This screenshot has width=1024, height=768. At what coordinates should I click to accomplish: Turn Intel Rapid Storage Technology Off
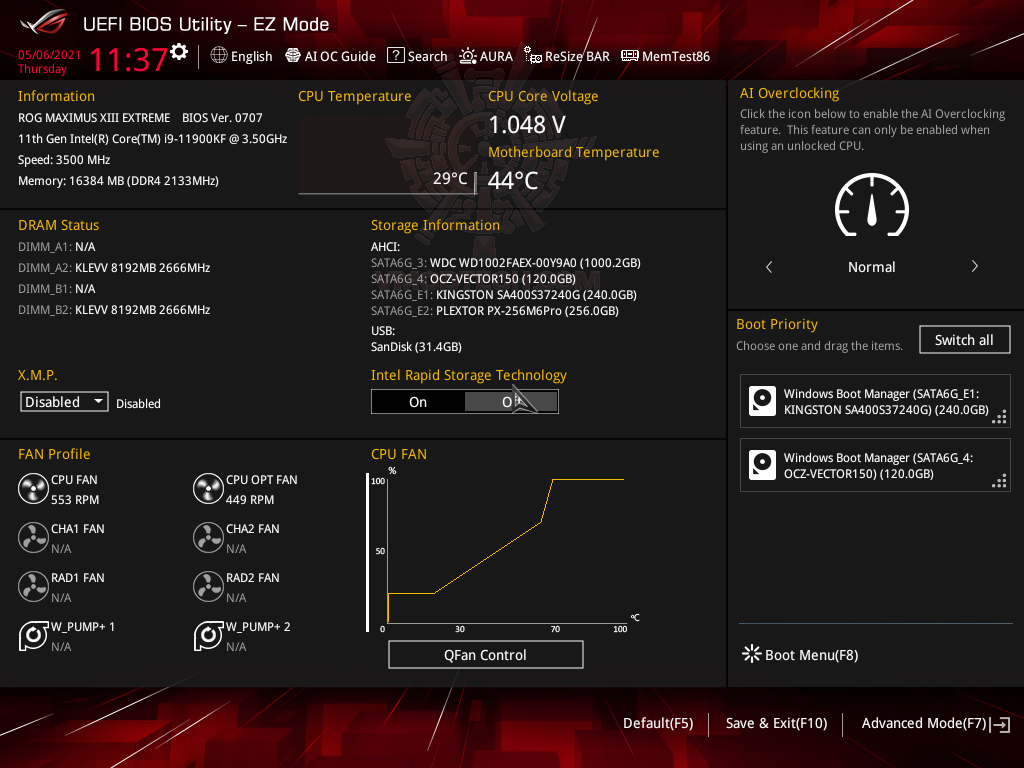[x=511, y=402]
